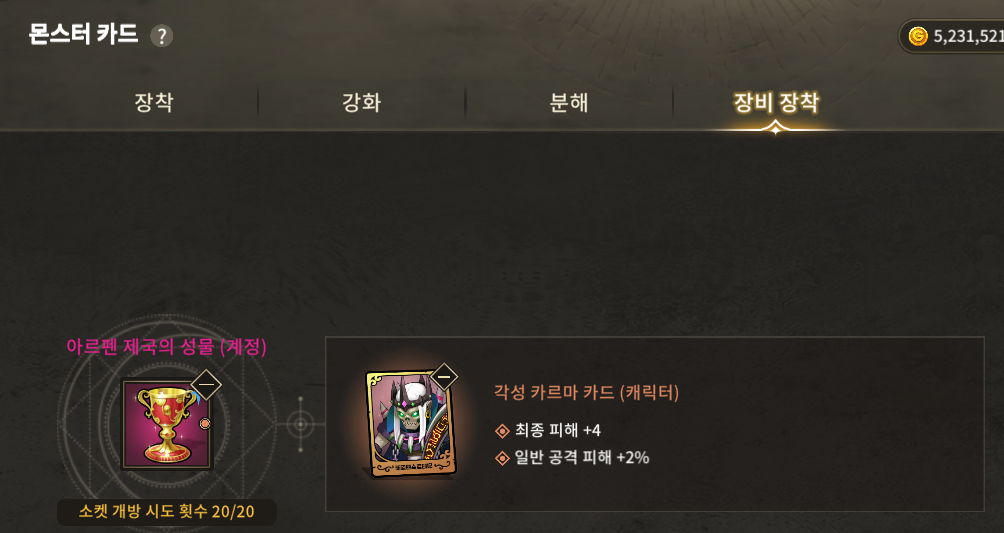1004x533 pixels.
Task: Open the 강화 tab
Action: pos(361,102)
